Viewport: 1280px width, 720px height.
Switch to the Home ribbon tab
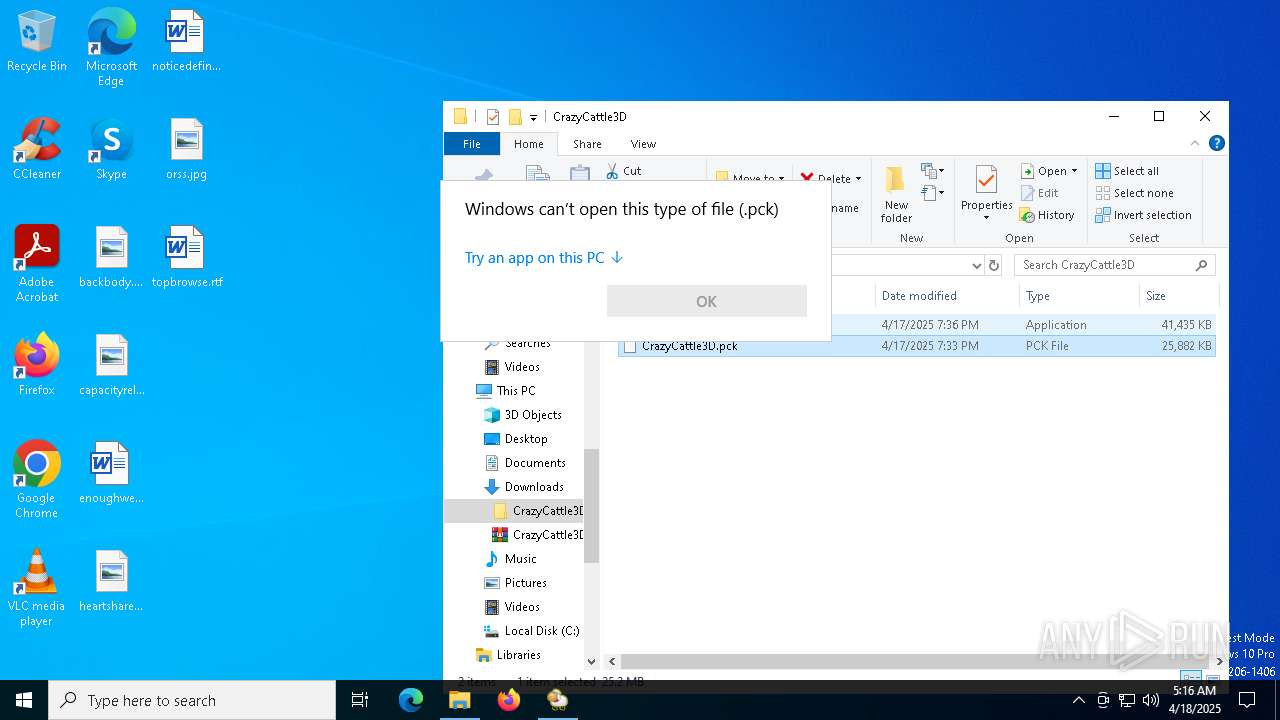[529, 144]
